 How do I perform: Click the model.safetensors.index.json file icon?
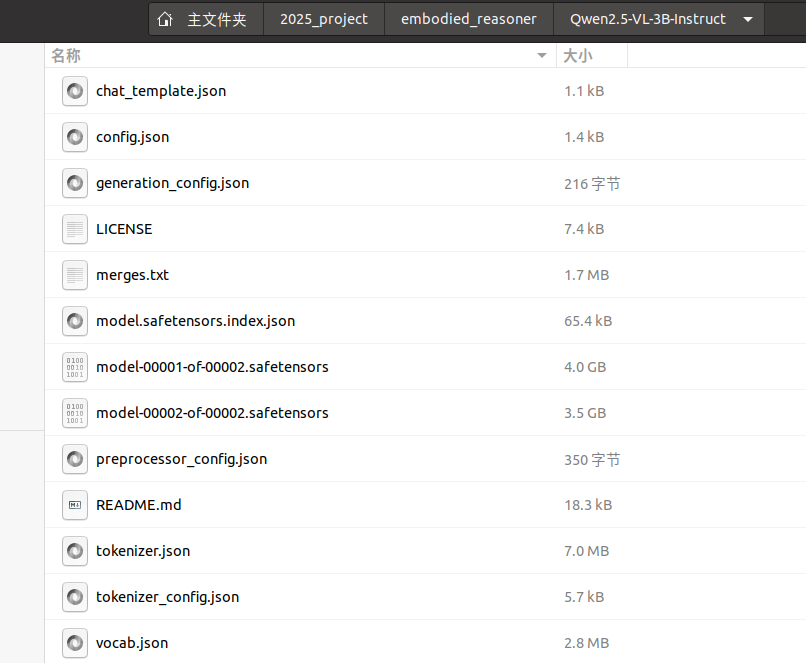pos(75,321)
